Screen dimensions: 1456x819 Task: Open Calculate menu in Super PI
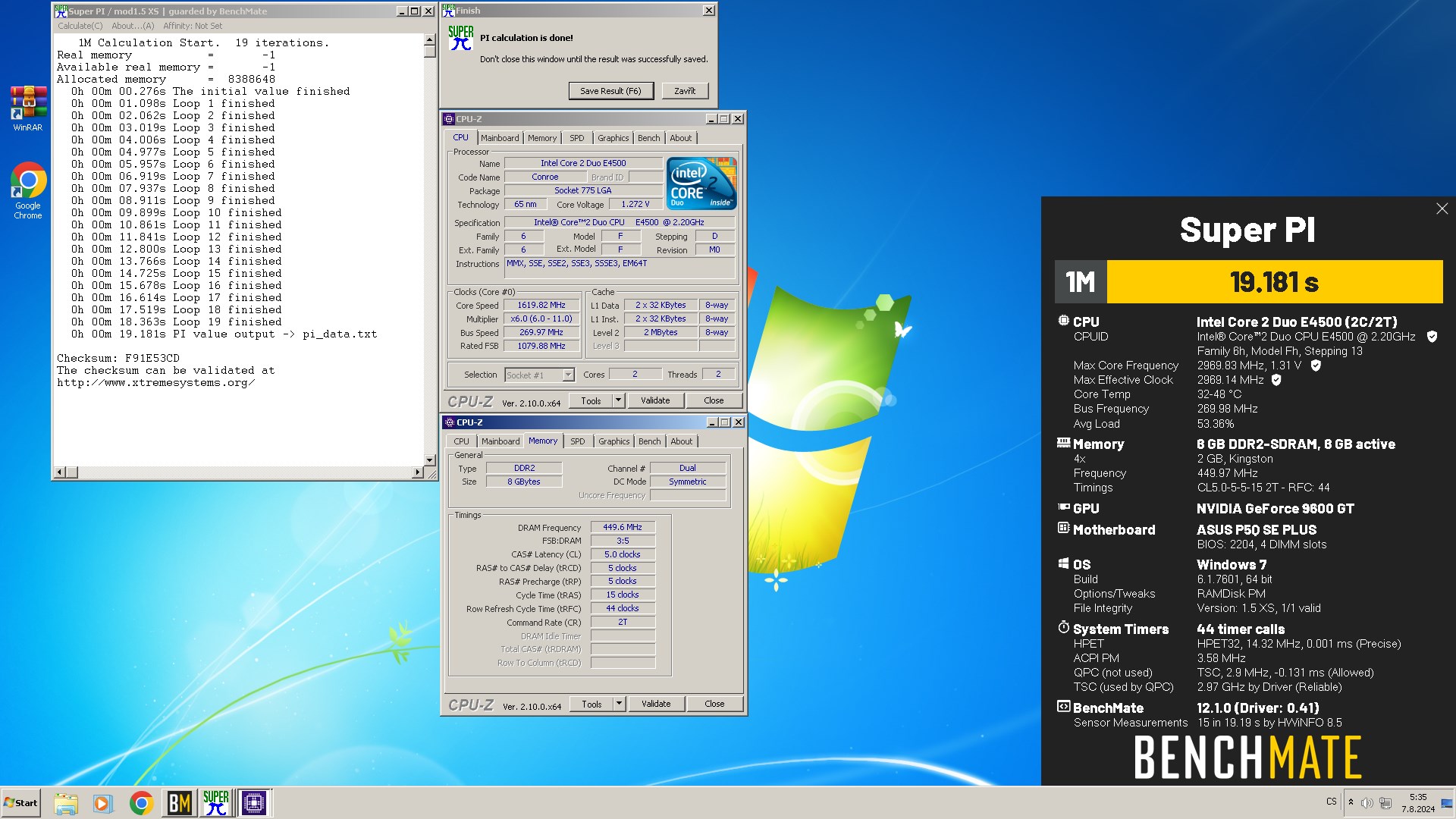coord(80,26)
